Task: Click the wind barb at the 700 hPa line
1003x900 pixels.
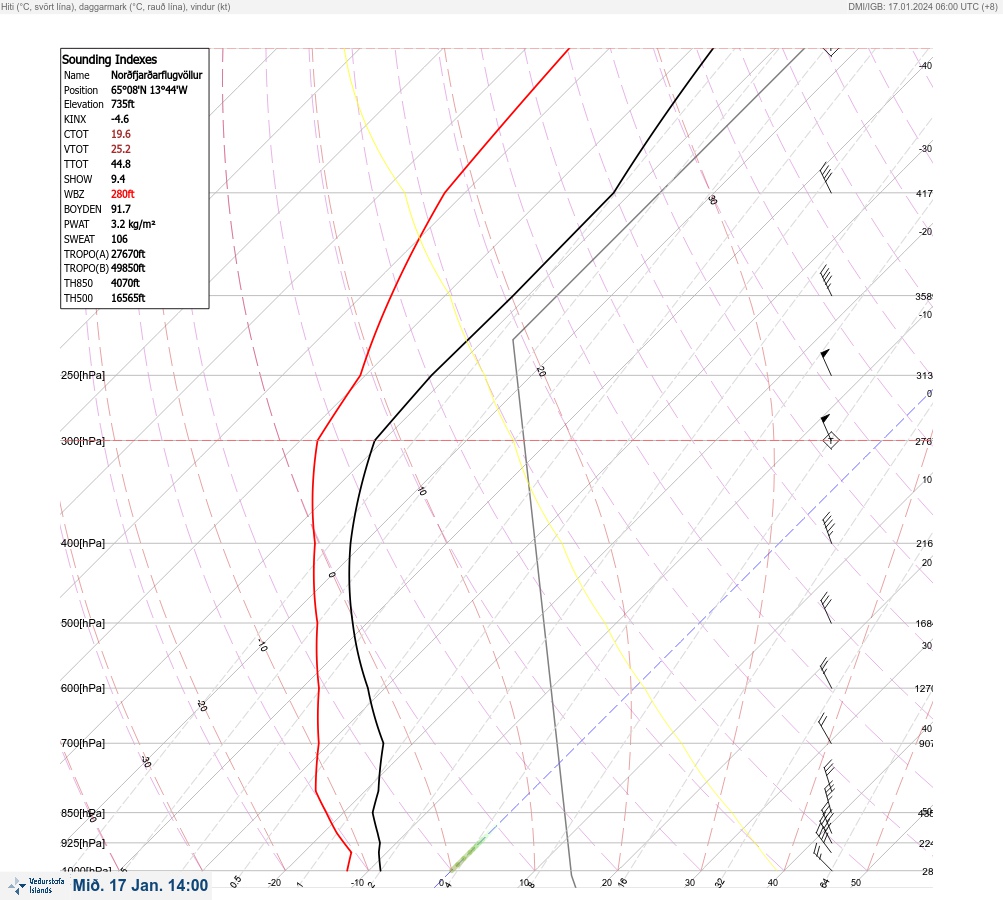Action: click(825, 729)
